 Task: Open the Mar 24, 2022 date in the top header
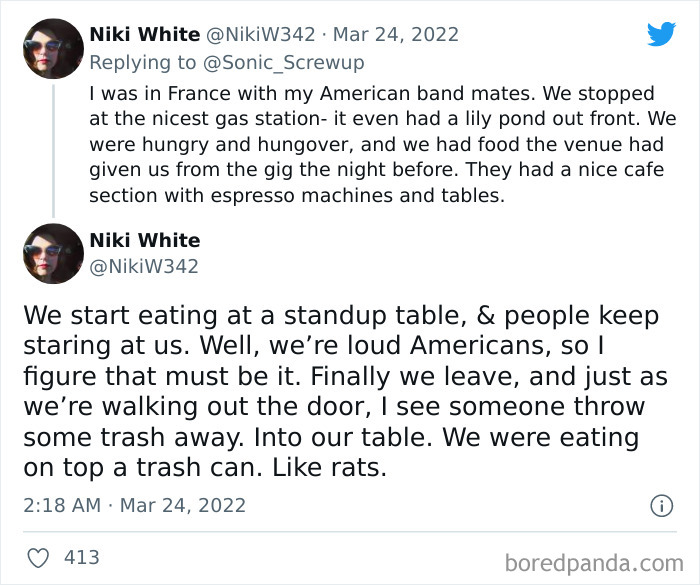tap(396, 35)
